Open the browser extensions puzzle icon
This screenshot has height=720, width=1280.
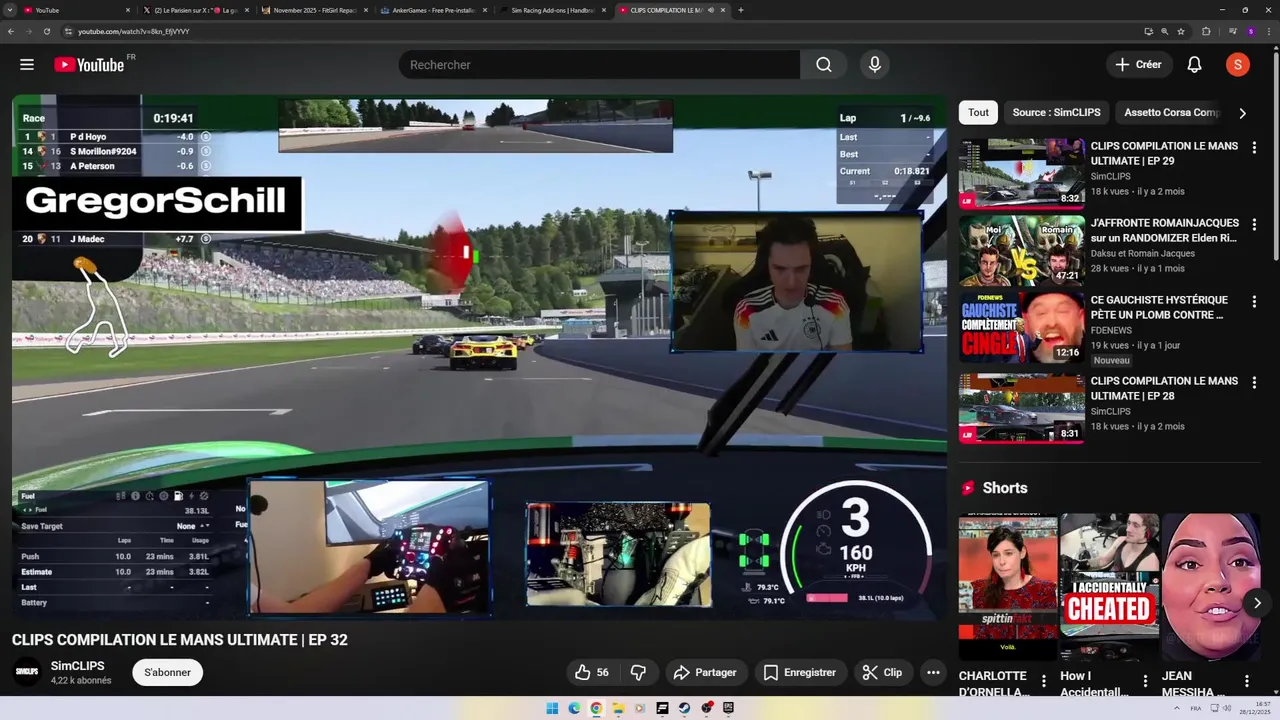1206,31
